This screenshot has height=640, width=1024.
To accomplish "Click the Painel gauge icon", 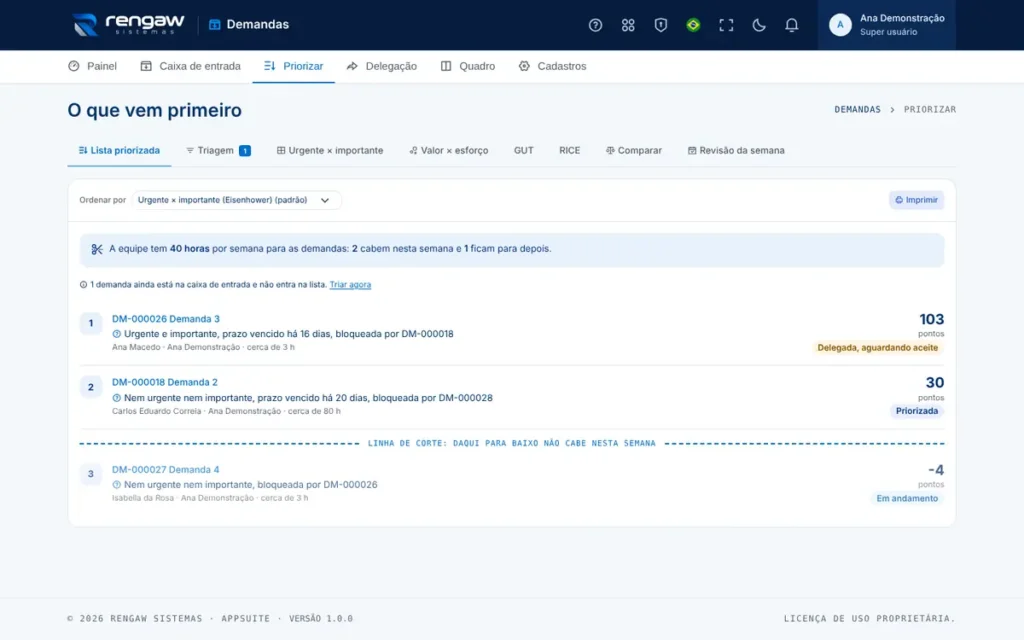I will pyautogui.click(x=74, y=66).
